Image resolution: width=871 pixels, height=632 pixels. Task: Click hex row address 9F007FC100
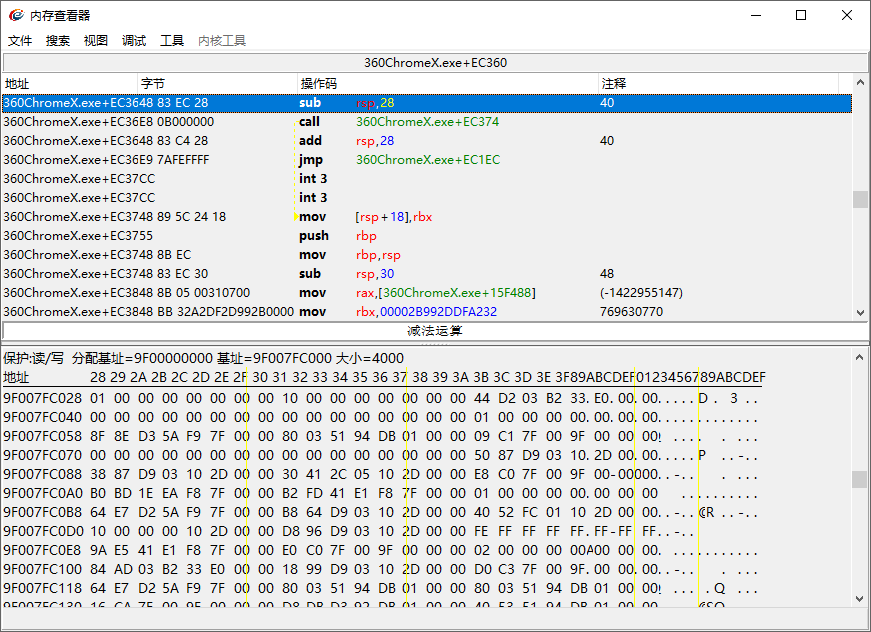[x=43, y=569]
